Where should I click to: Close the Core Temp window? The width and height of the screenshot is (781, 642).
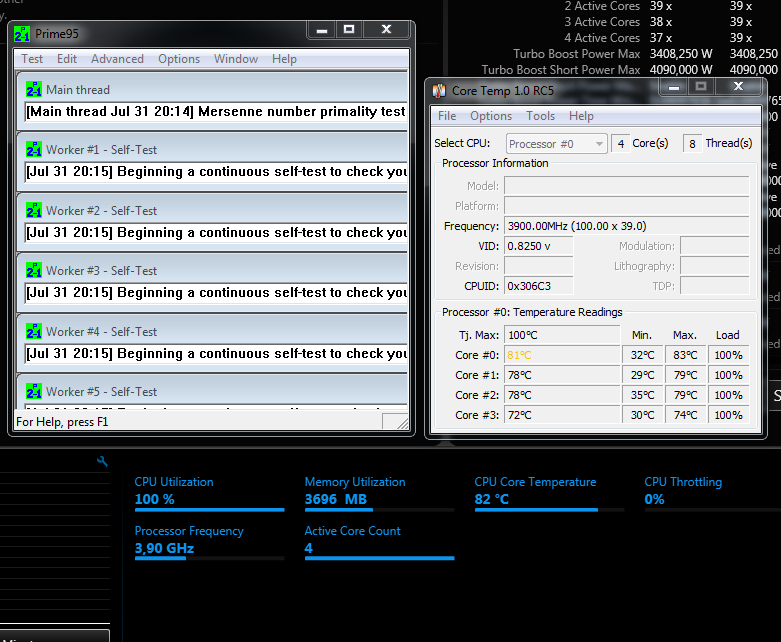coord(738,87)
